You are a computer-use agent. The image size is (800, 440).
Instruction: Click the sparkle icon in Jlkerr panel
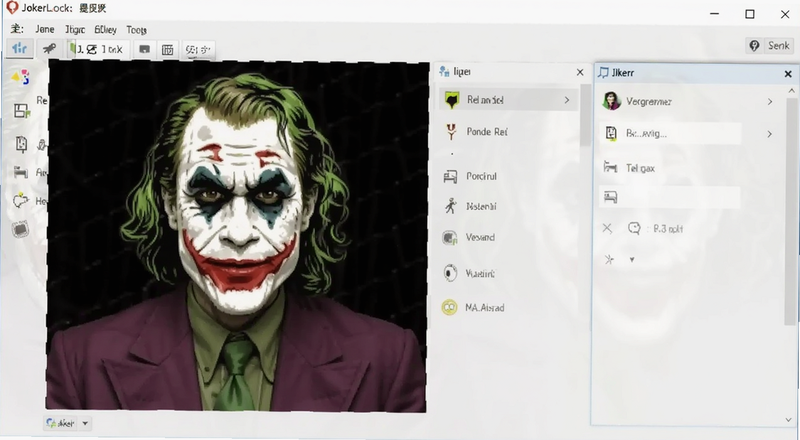[x=609, y=259]
